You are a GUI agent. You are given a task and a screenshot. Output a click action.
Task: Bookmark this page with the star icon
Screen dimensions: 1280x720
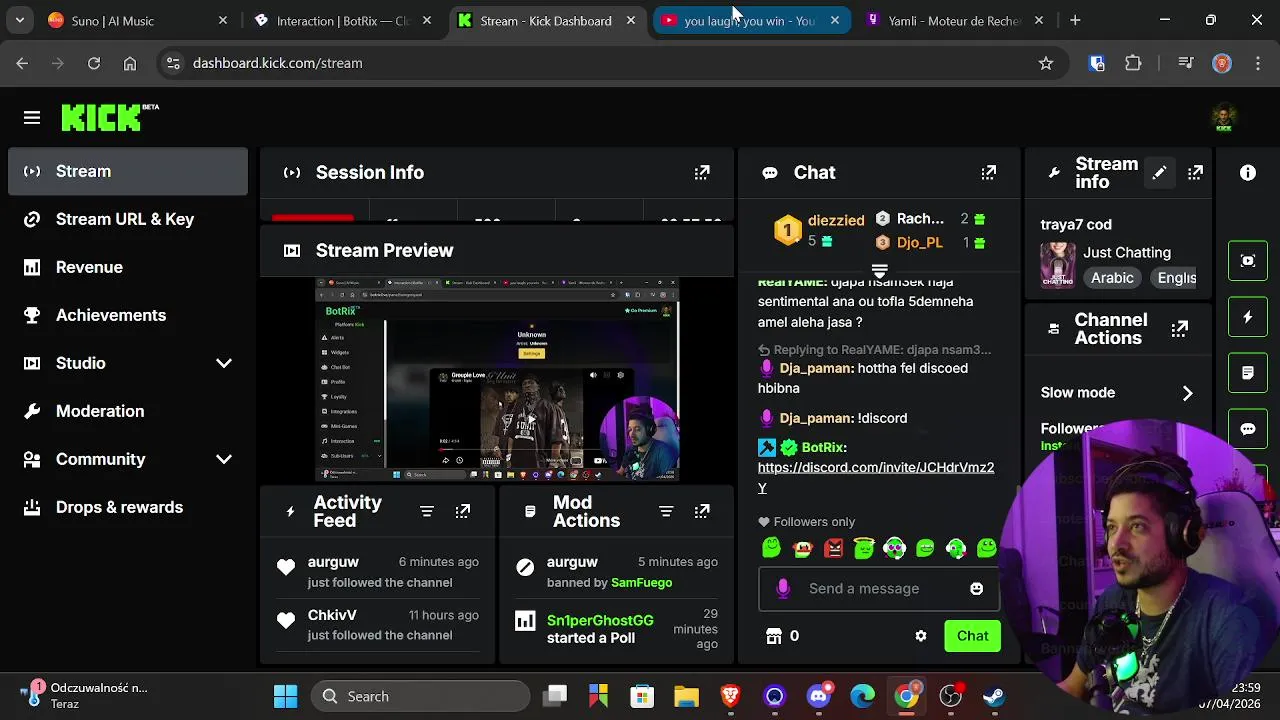coord(1046,63)
